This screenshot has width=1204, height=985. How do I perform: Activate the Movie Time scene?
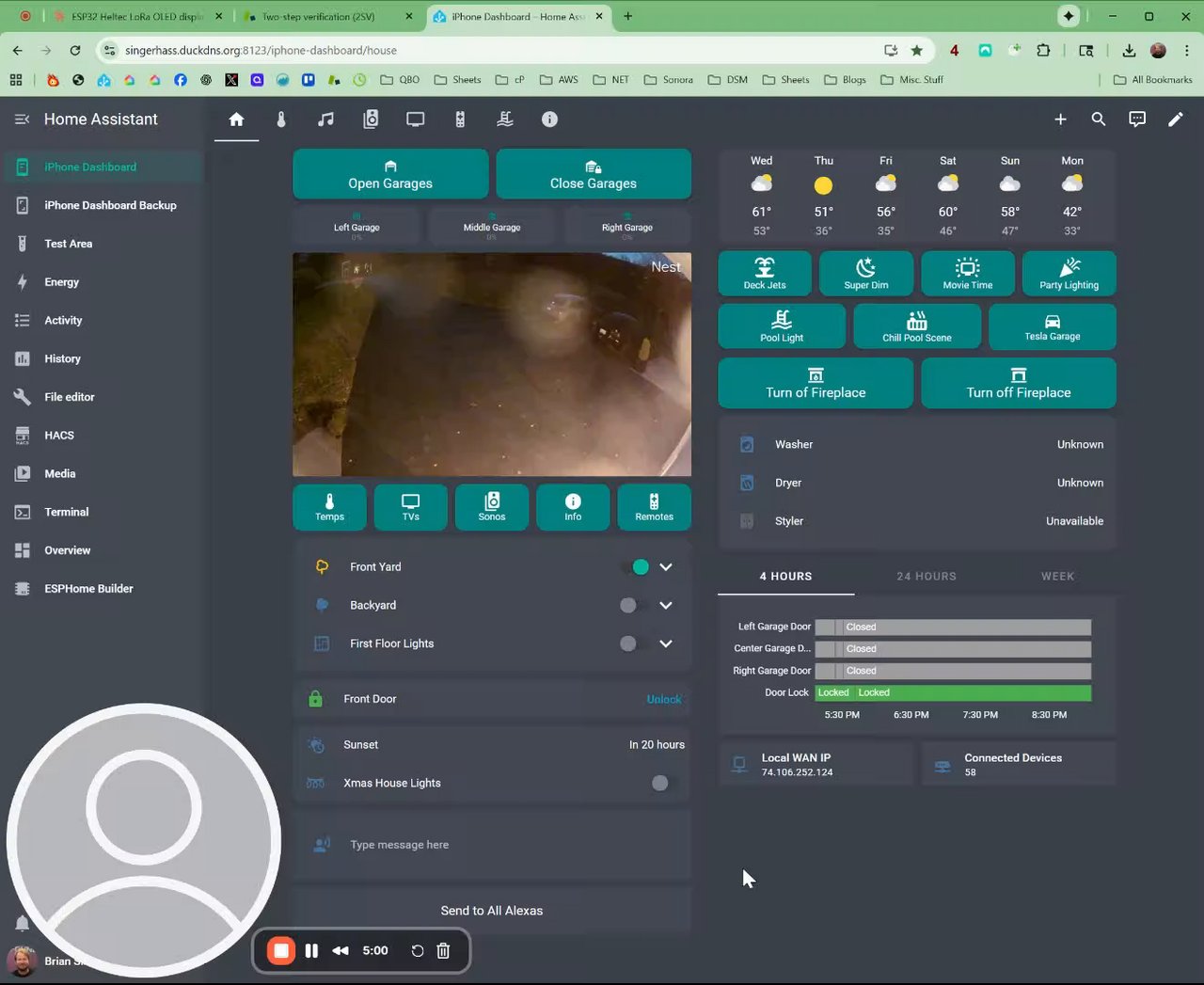coord(968,274)
